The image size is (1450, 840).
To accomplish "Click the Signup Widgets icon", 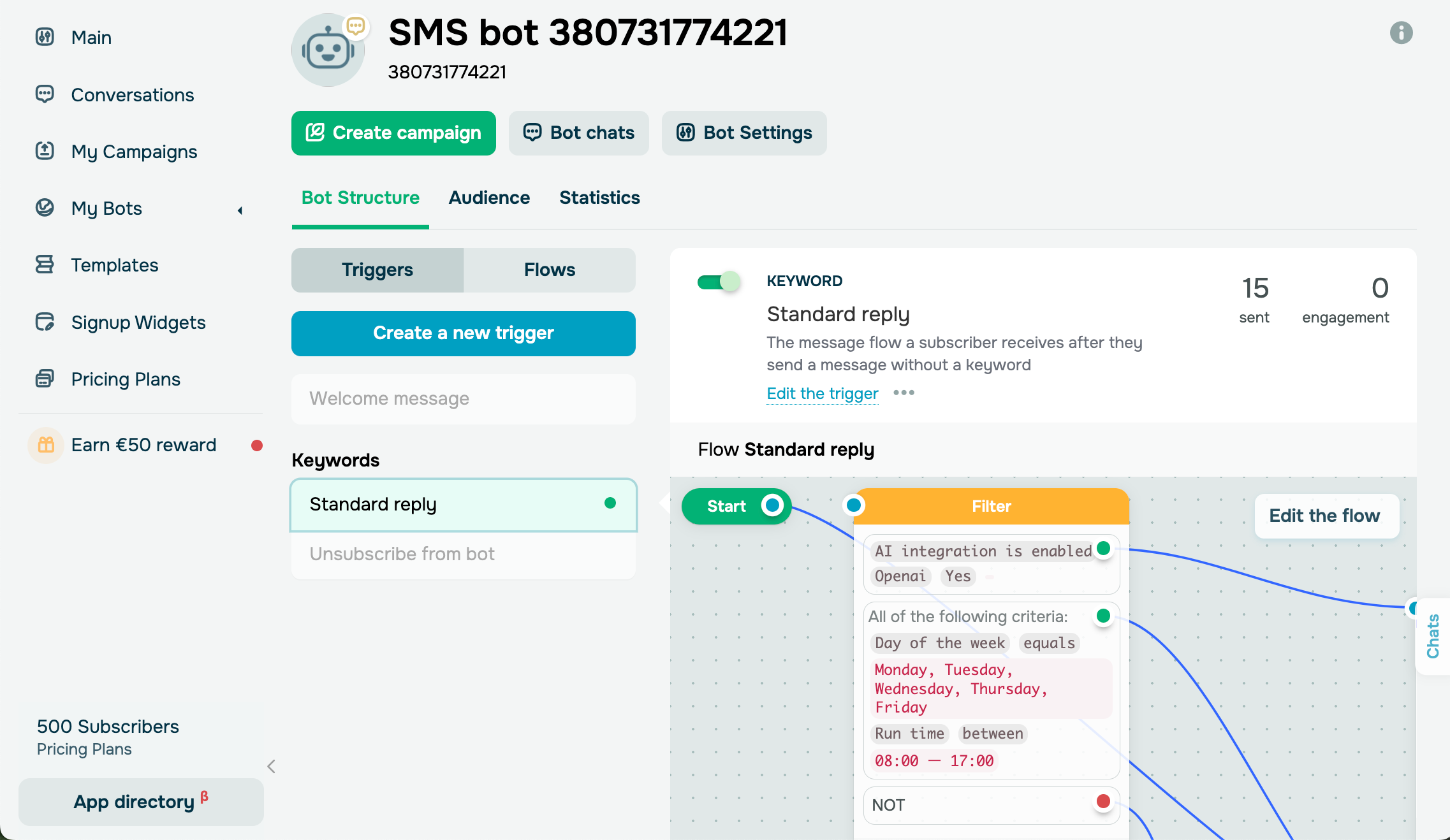I will (x=45, y=322).
